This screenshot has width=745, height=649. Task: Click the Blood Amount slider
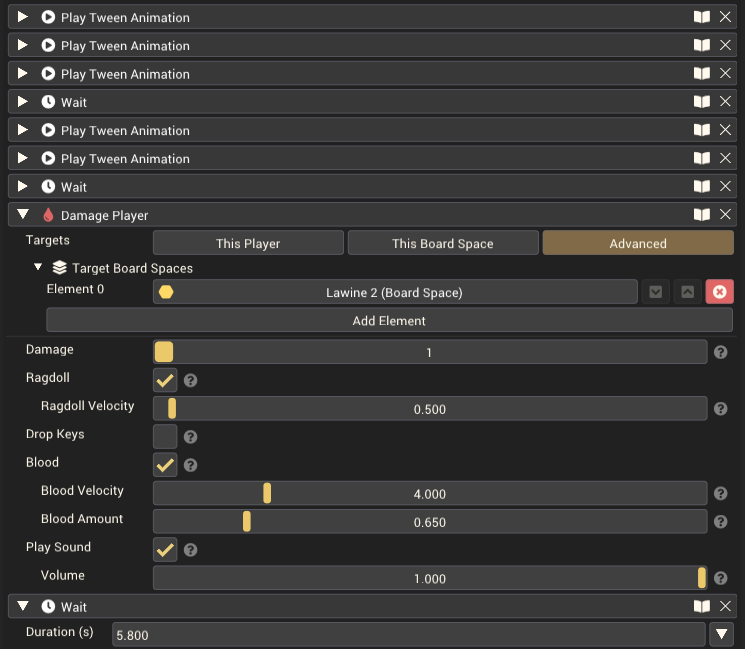click(430, 522)
